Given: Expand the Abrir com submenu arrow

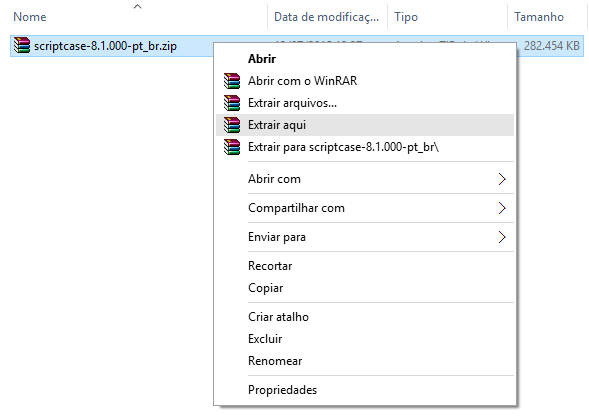Looking at the screenshot, I should point(502,179).
